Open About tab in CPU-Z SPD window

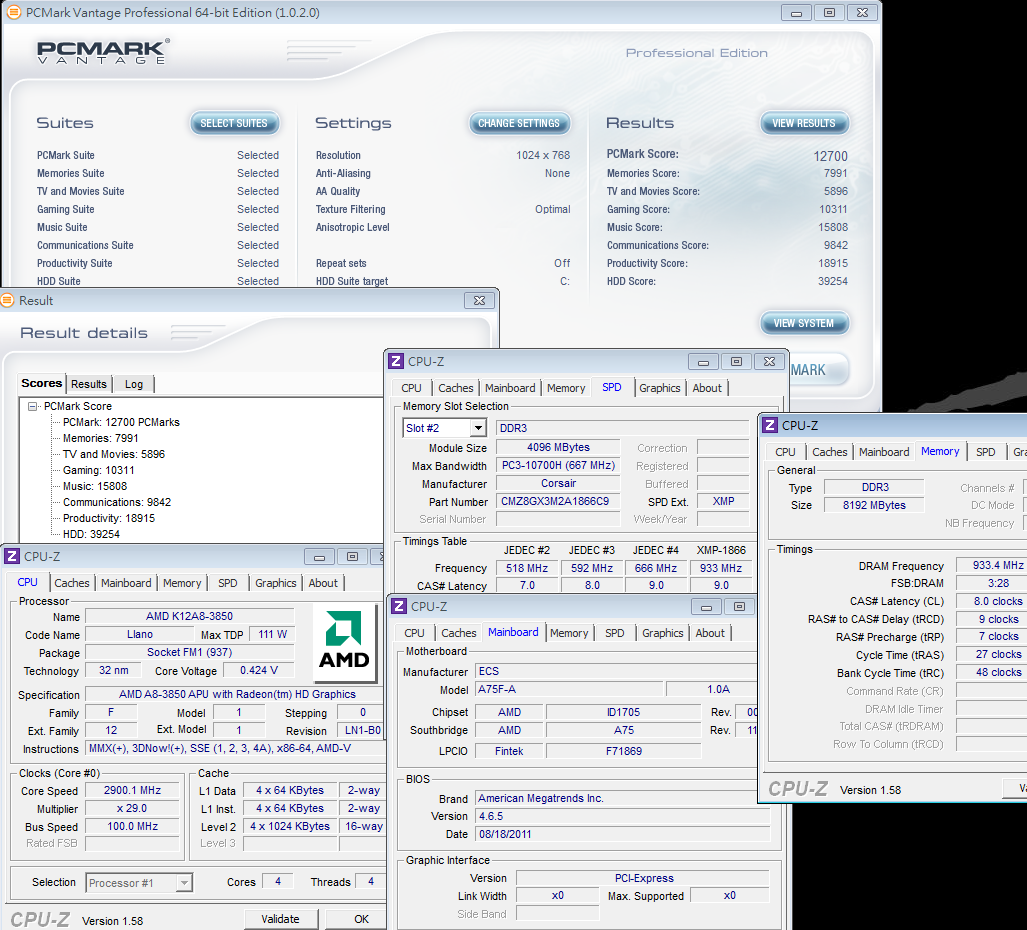707,388
